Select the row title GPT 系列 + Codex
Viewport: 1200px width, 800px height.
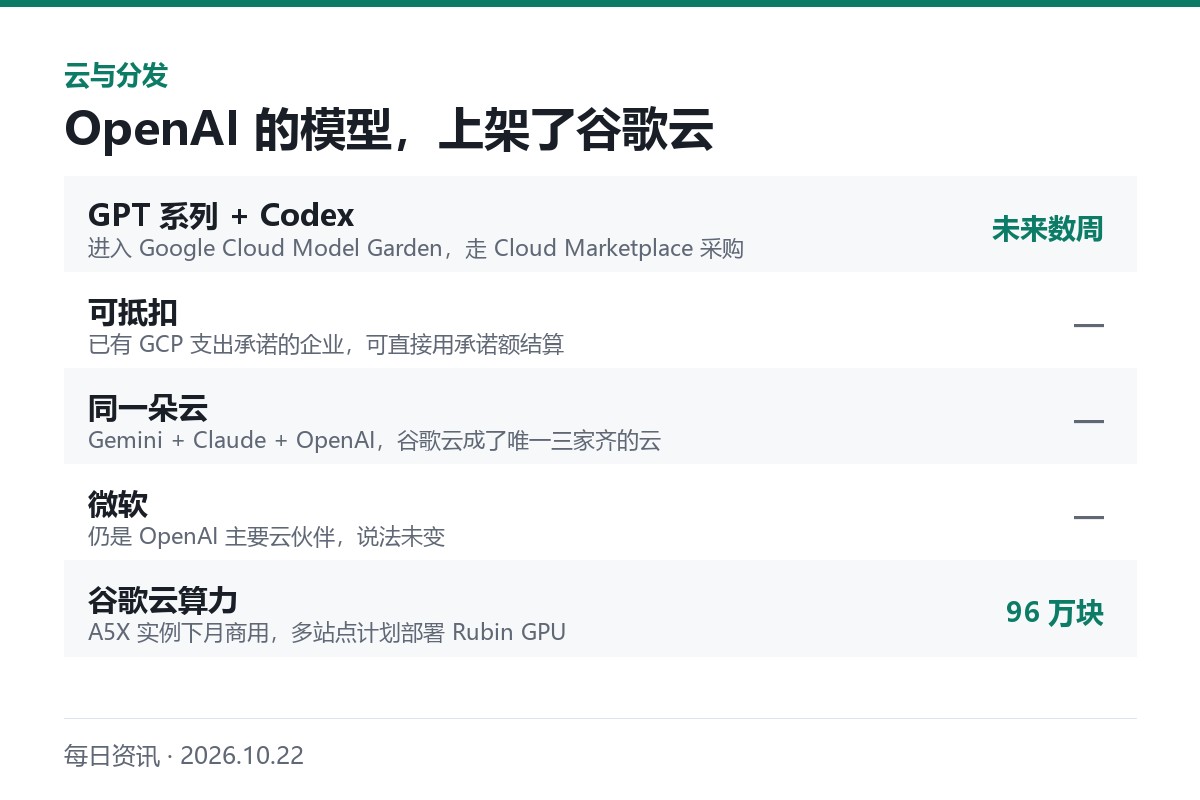[x=221, y=215]
